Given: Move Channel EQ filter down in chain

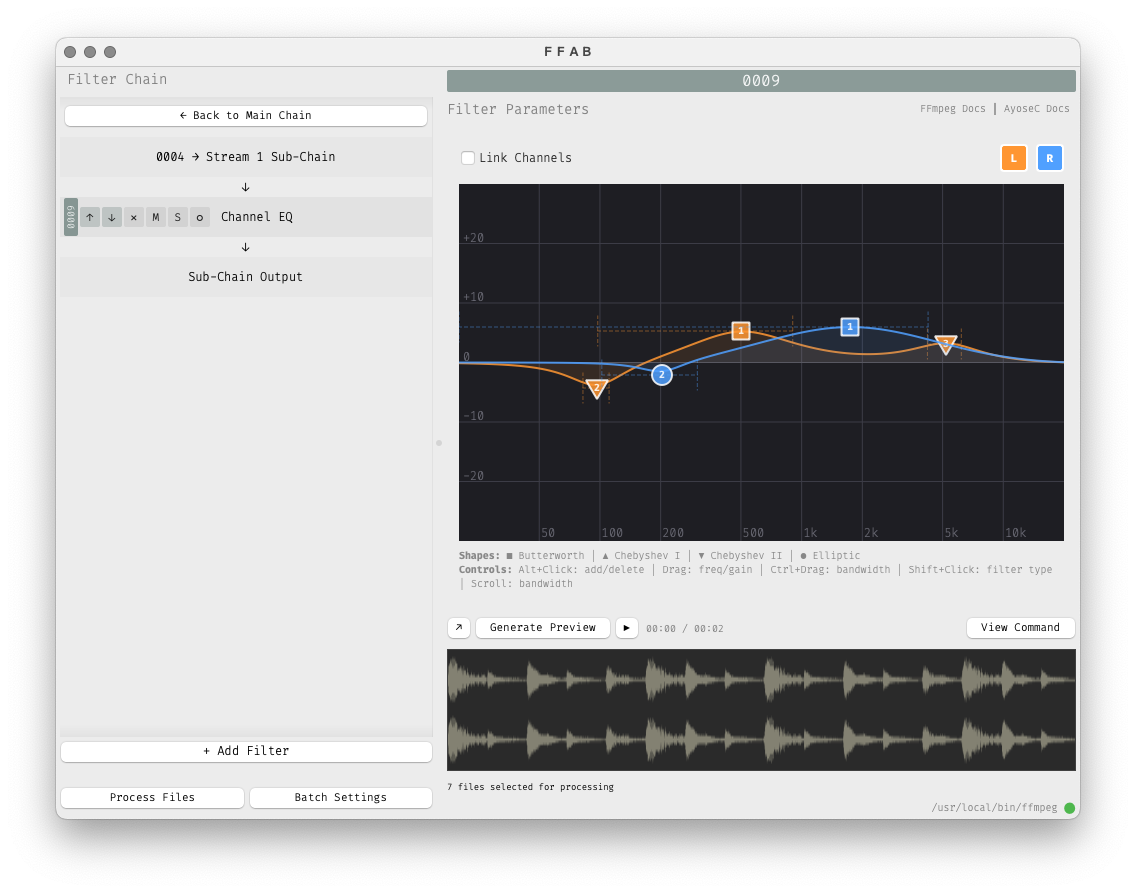Looking at the screenshot, I should (x=112, y=217).
